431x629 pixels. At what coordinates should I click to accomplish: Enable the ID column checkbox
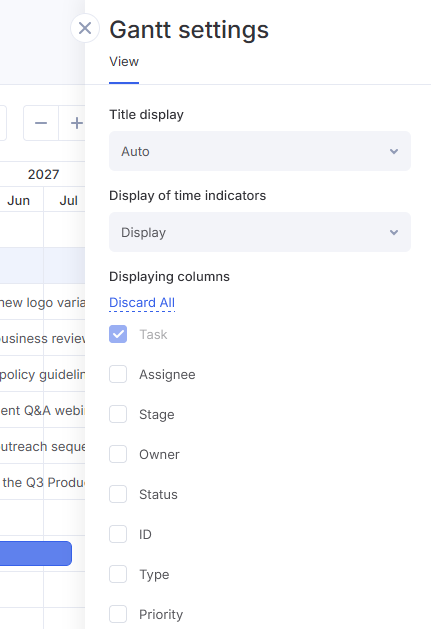coord(118,534)
